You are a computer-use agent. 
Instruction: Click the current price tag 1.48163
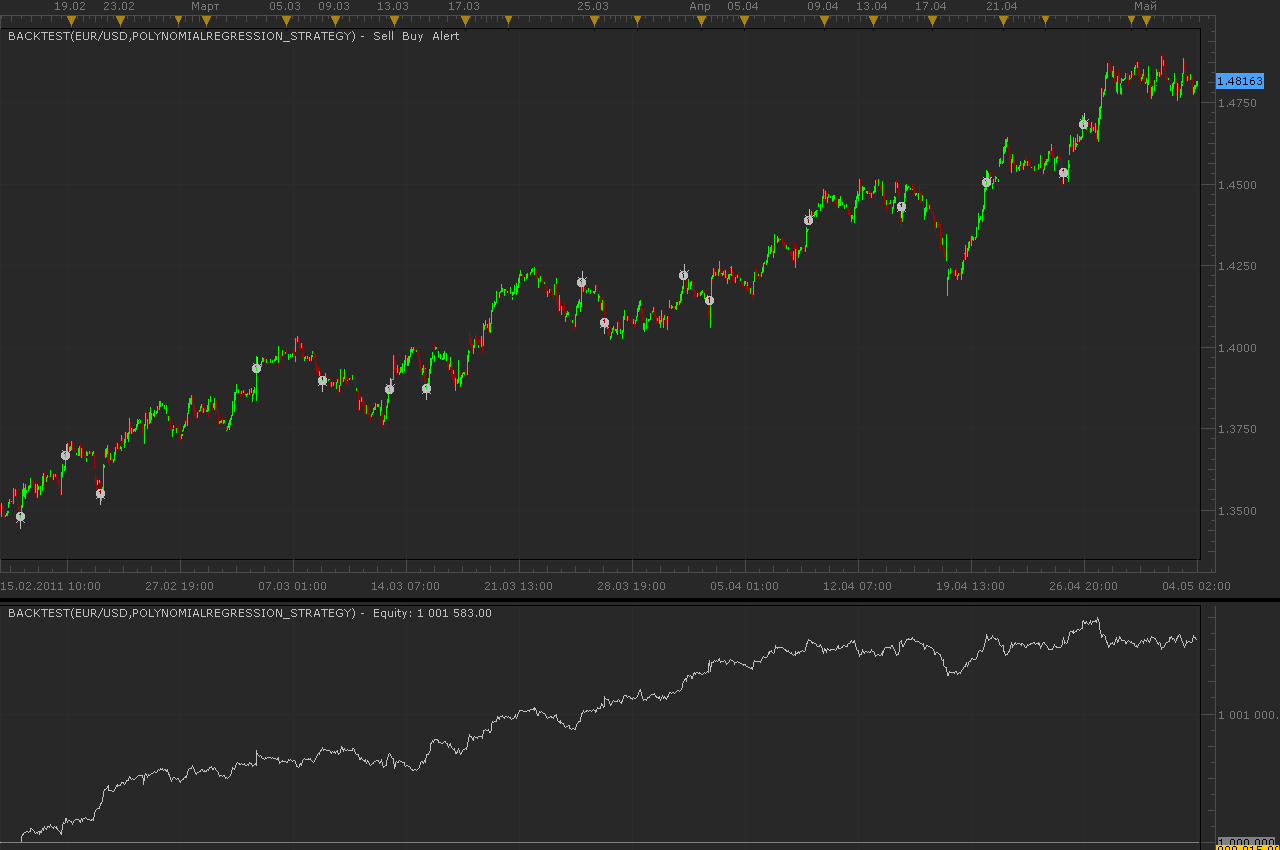(1240, 82)
